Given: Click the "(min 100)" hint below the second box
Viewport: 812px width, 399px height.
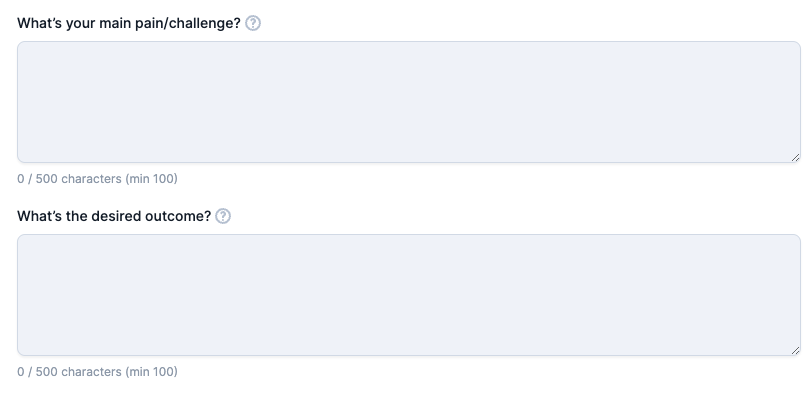Looking at the screenshot, I should (x=151, y=372).
